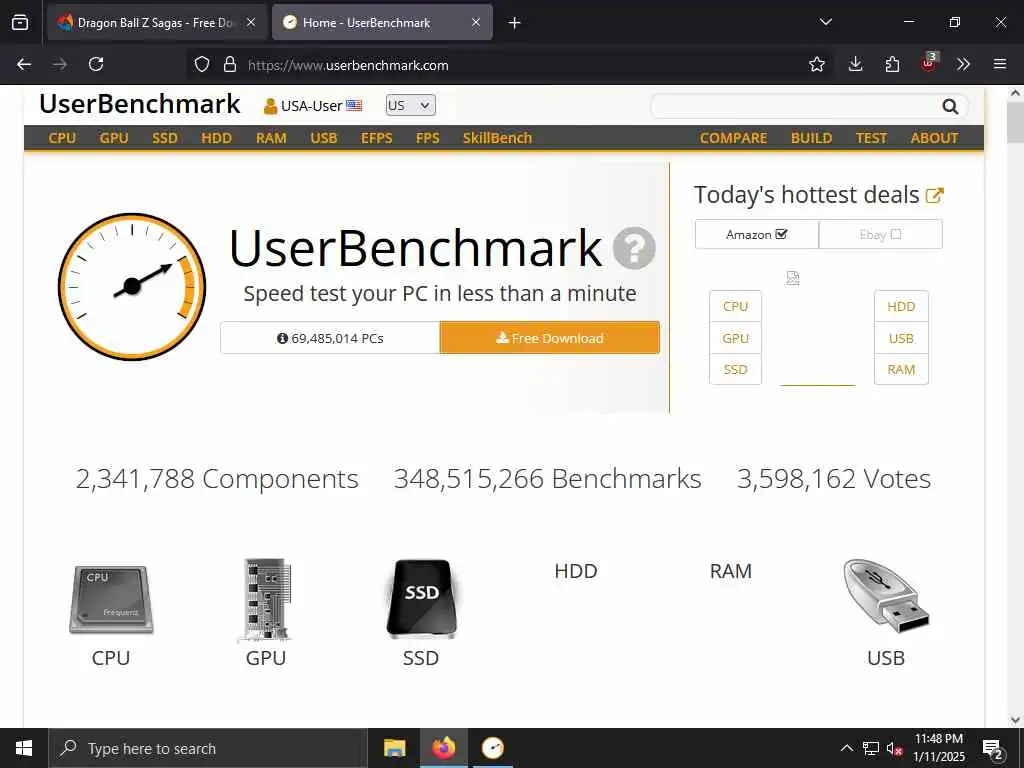The width and height of the screenshot is (1024, 768).
Task: Open GPU in the orange nav bar
Action: tap(114, 138)
